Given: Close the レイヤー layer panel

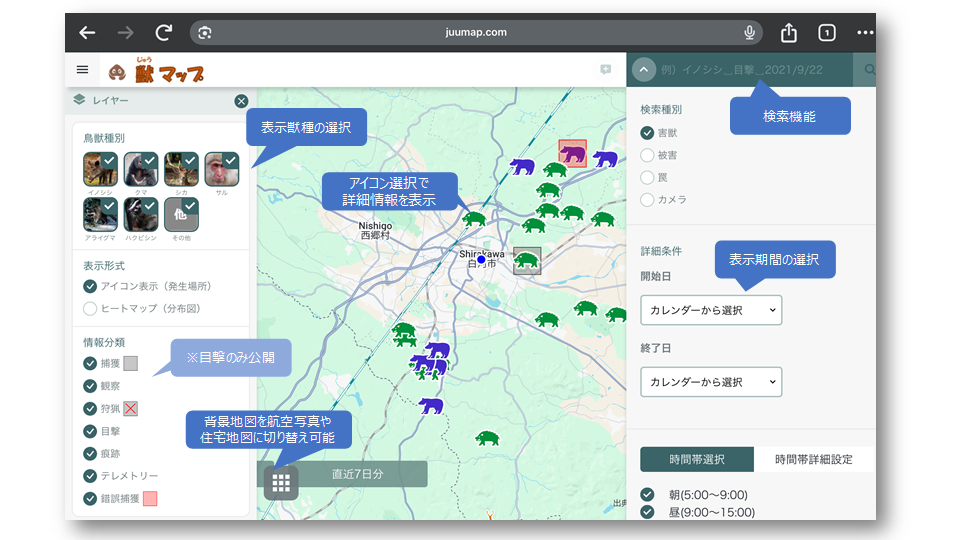Looking at the screenshot, I should click(241, 101).
